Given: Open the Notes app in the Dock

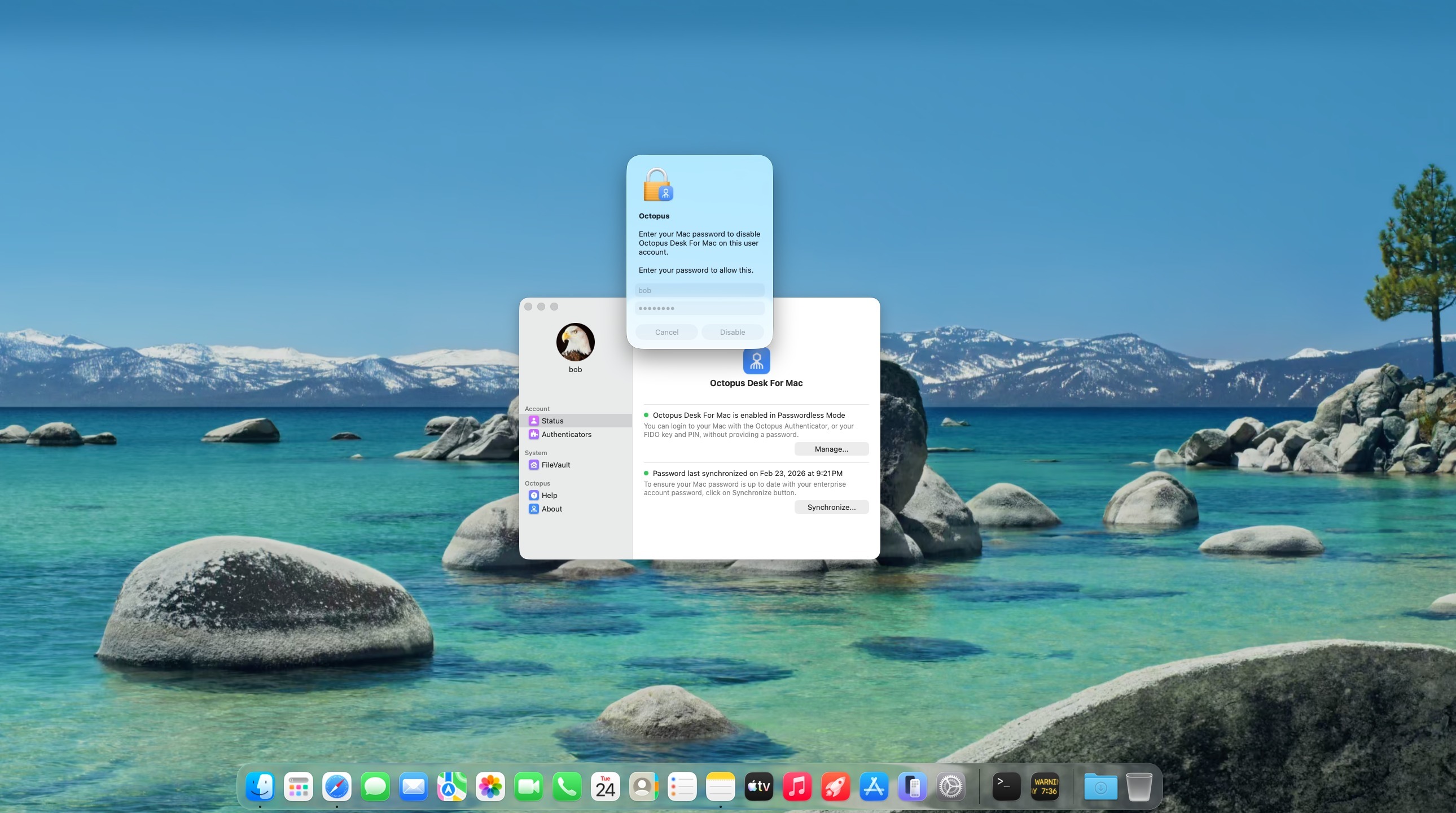Looking at the screenshot, I should tap(721, 786).
